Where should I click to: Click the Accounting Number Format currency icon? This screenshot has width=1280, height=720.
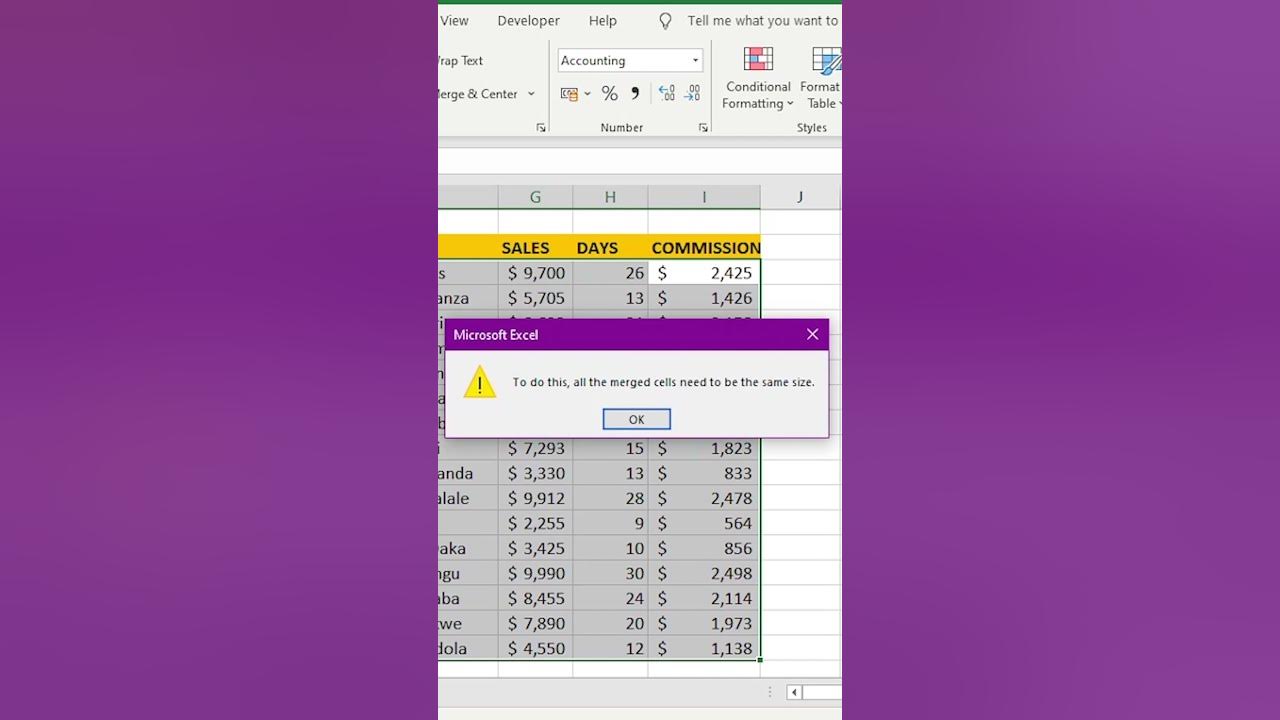(569, 94)
